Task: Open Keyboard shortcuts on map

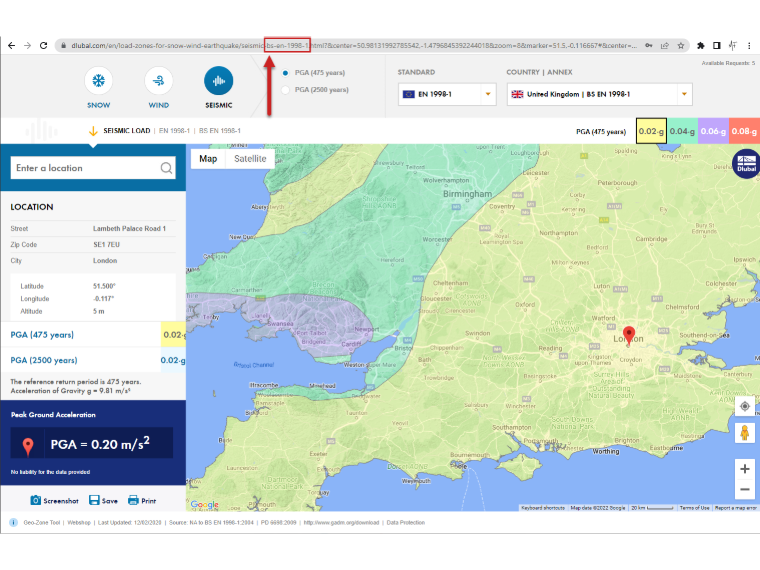Action: (543, 508)
